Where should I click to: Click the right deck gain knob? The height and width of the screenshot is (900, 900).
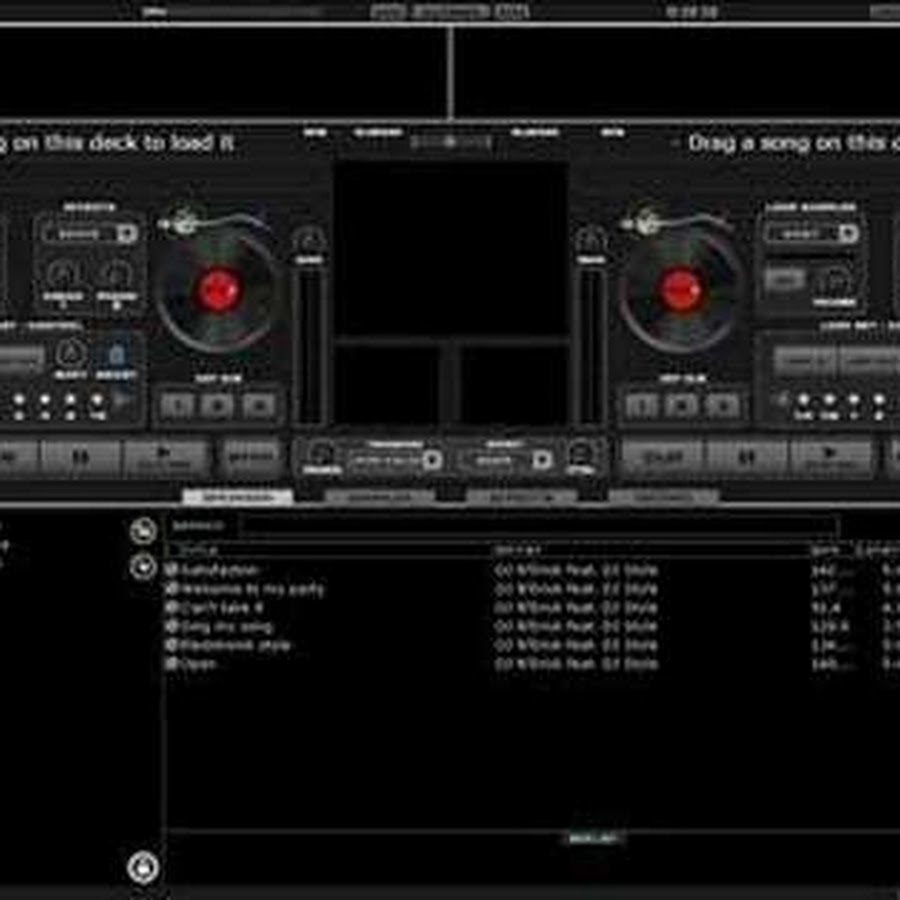(591, 240)
